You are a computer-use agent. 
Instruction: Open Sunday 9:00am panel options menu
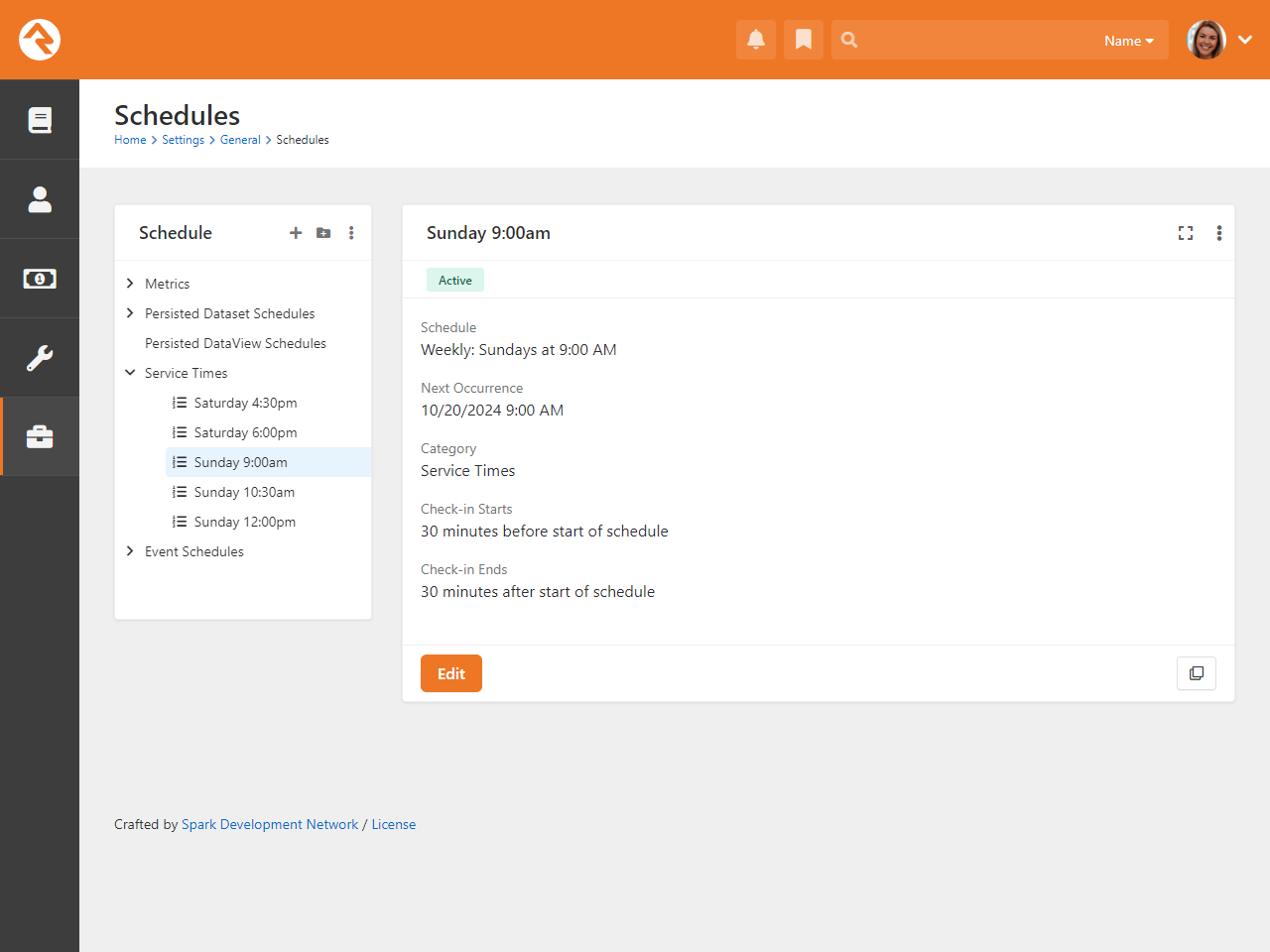pyautogui.click(x=1219, y=233)
